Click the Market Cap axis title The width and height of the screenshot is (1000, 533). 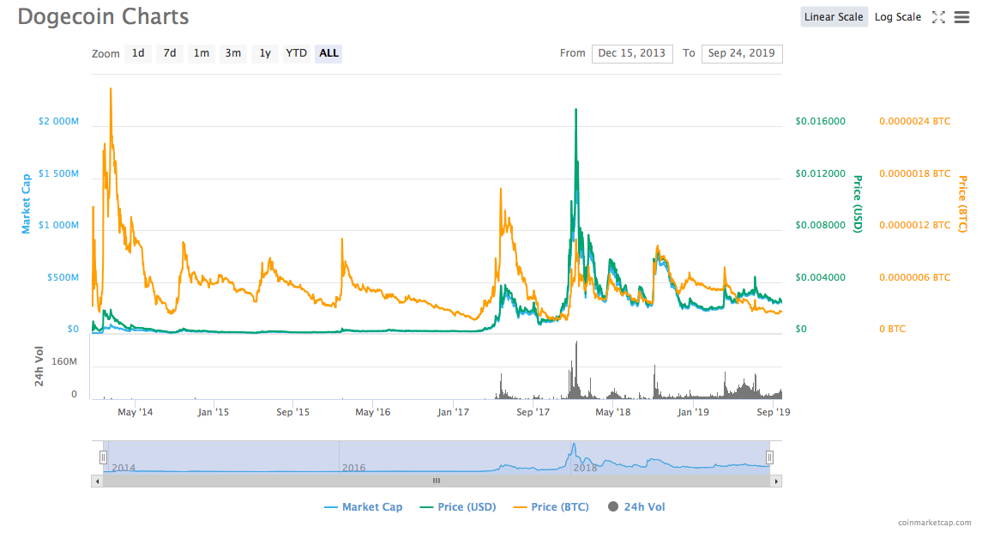26,204
